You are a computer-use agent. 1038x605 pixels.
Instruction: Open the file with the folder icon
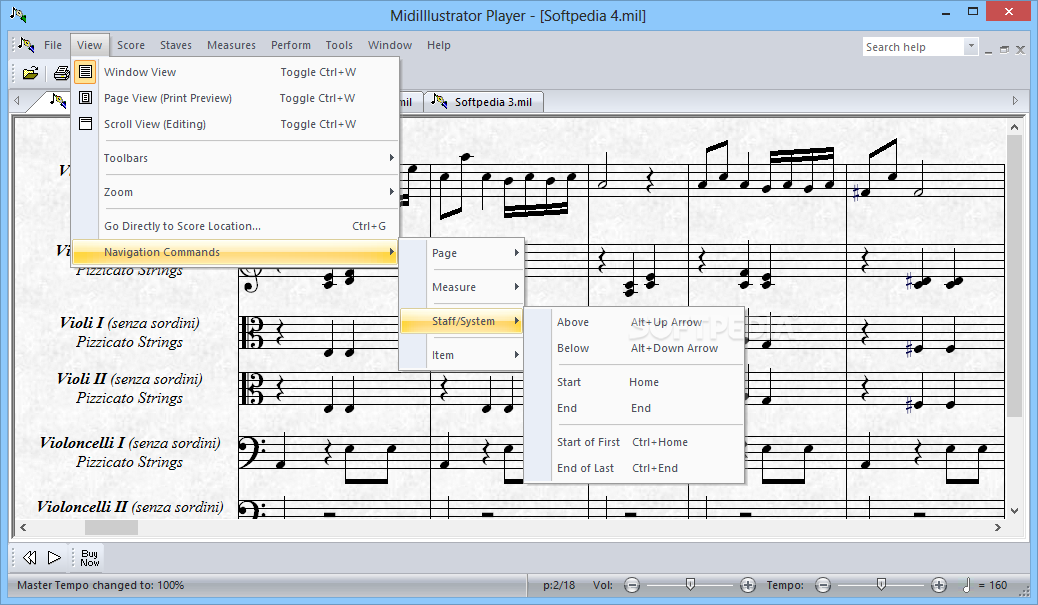pos(30,73)
